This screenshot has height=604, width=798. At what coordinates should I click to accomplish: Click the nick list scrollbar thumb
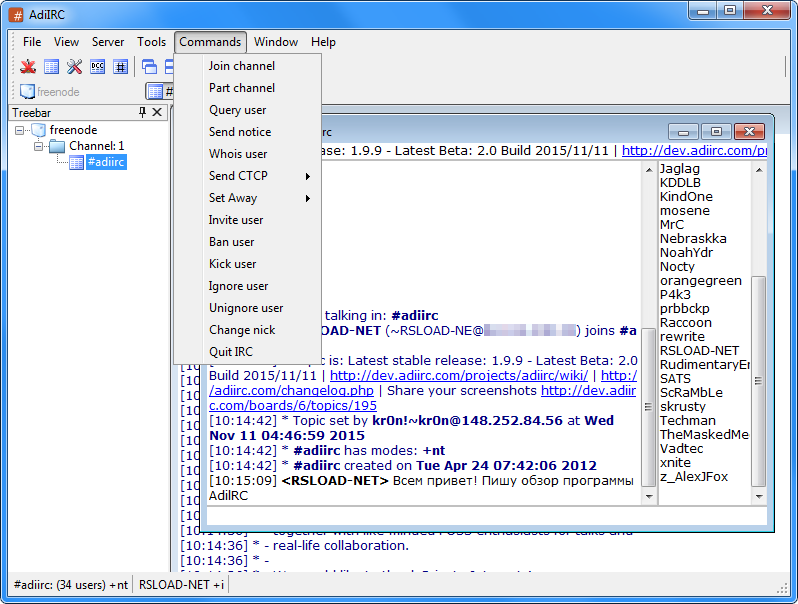759,381
